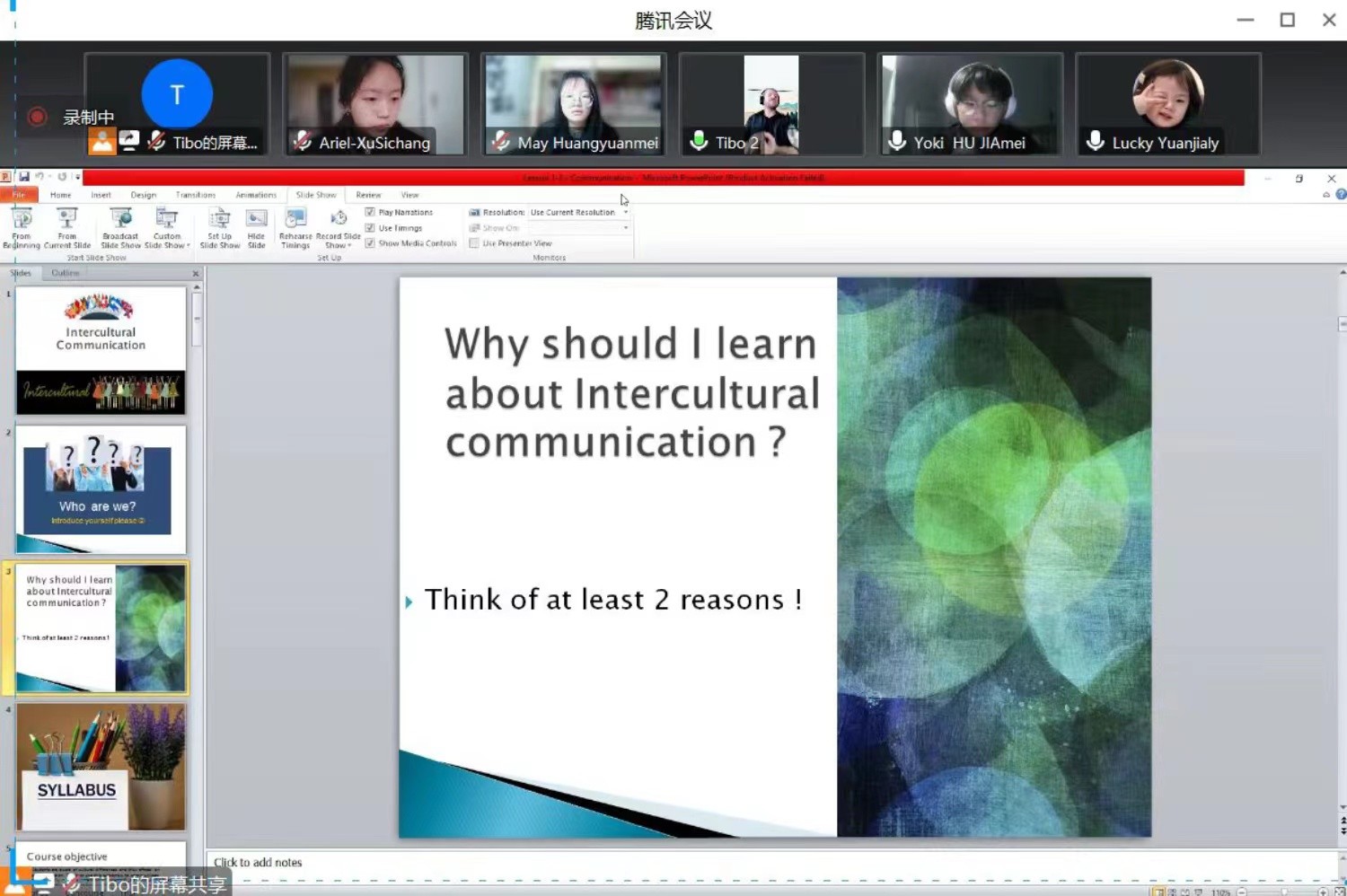Enable Use Presenter View checkbox

pos(474,242)
